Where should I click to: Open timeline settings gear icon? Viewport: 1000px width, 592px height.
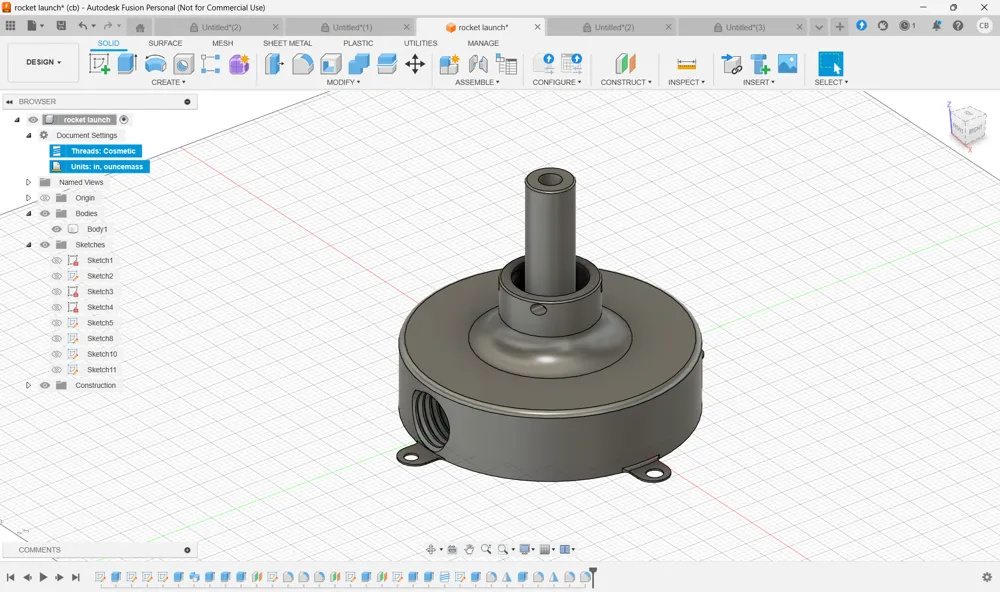click(987, 577)
